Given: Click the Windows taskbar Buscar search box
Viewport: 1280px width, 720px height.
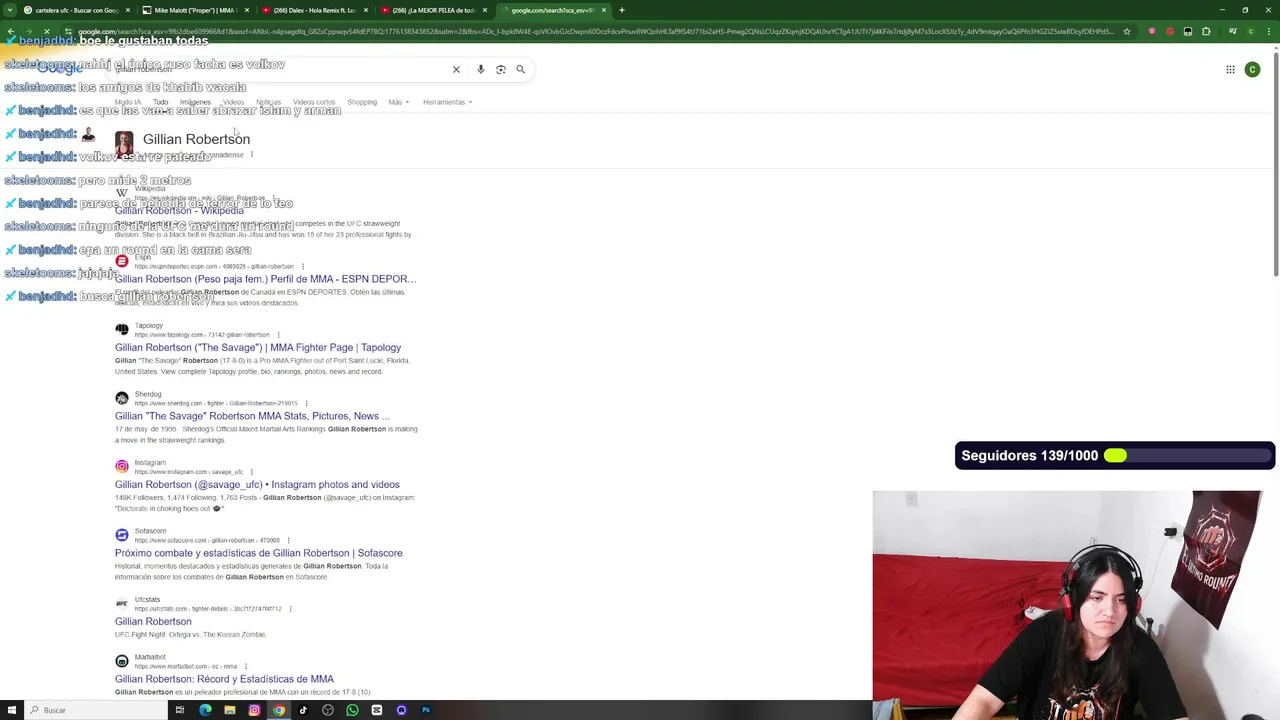Looking at the screenshot, I should 95,710.
